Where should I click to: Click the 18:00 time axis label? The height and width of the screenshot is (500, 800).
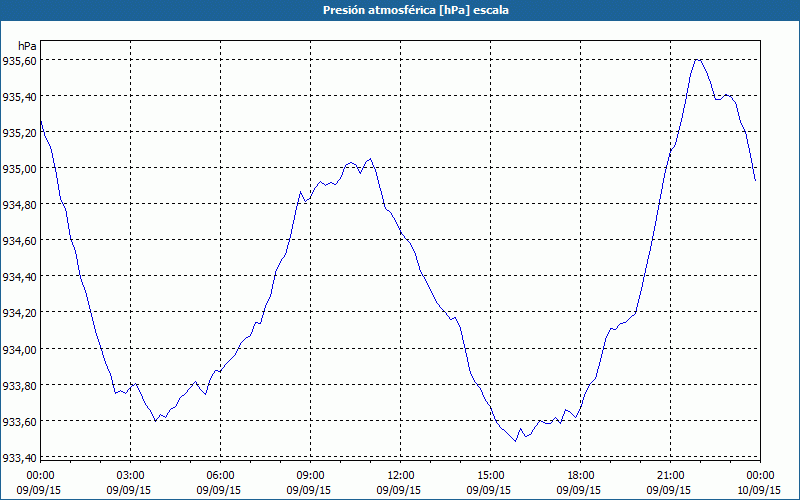point(581,476)
